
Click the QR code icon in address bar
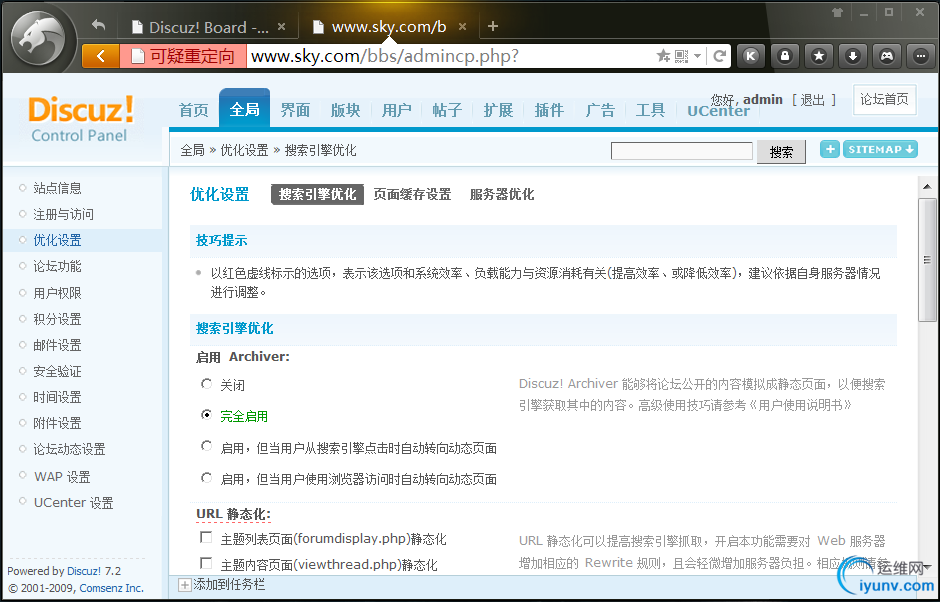pyautogui.click(x=681, y=56)
